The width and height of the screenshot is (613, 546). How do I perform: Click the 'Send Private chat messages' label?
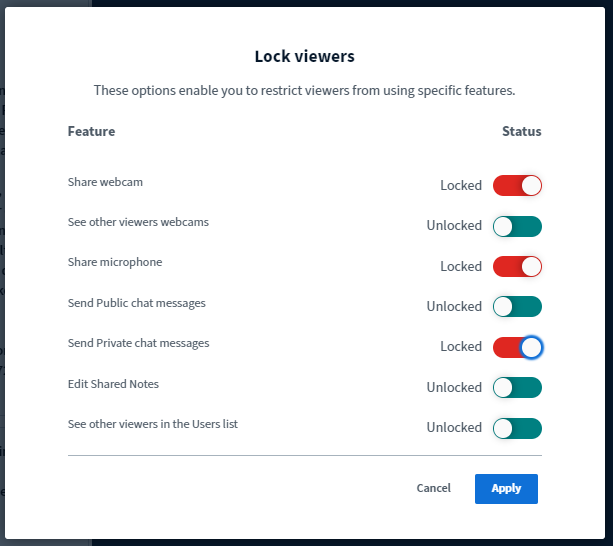138,343
